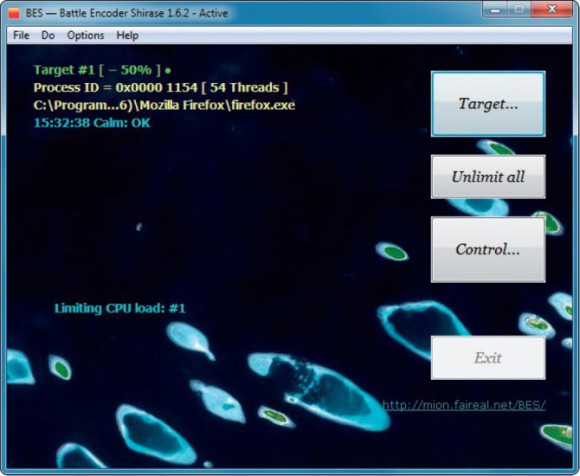Open the Help menu
Image resolution: width=580 pixels, height=476 pixels.
point(127,36)
